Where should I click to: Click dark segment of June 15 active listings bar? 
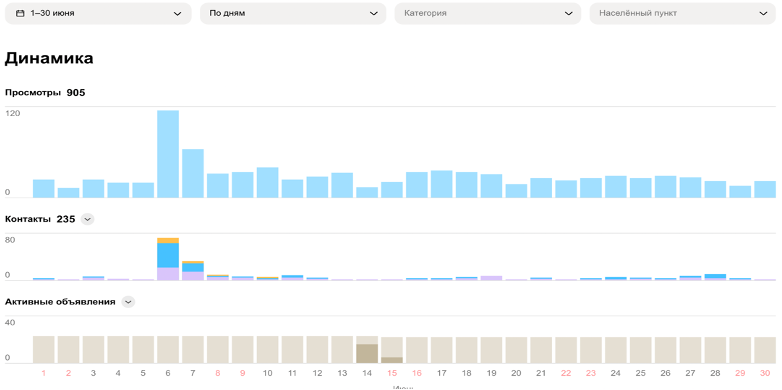[x=392, y=360]
